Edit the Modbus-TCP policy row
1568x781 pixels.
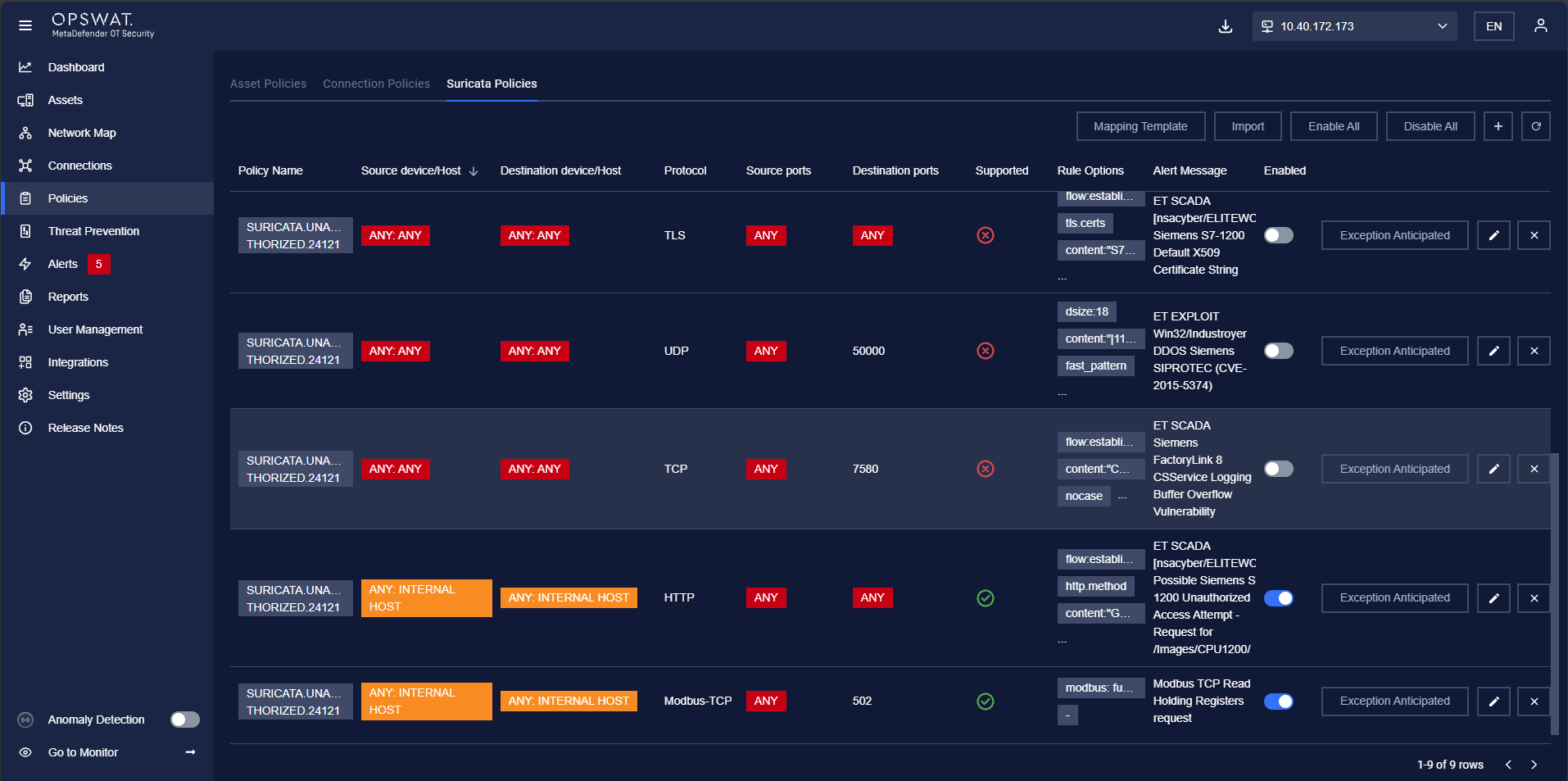pos(1494,702)
